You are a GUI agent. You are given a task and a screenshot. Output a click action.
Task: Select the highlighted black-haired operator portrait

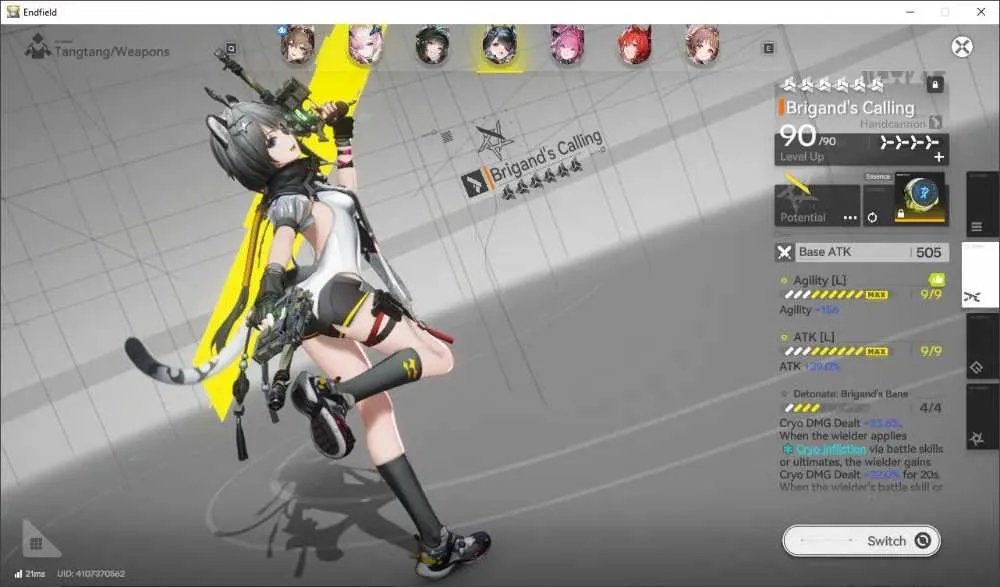pyautogui.click(x=499, y=45)
